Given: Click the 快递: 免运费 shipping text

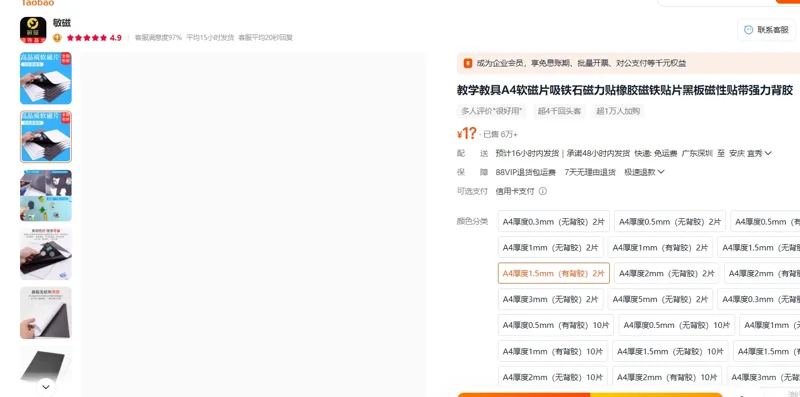Looking at the screenshot, I should tap(656, 153).
